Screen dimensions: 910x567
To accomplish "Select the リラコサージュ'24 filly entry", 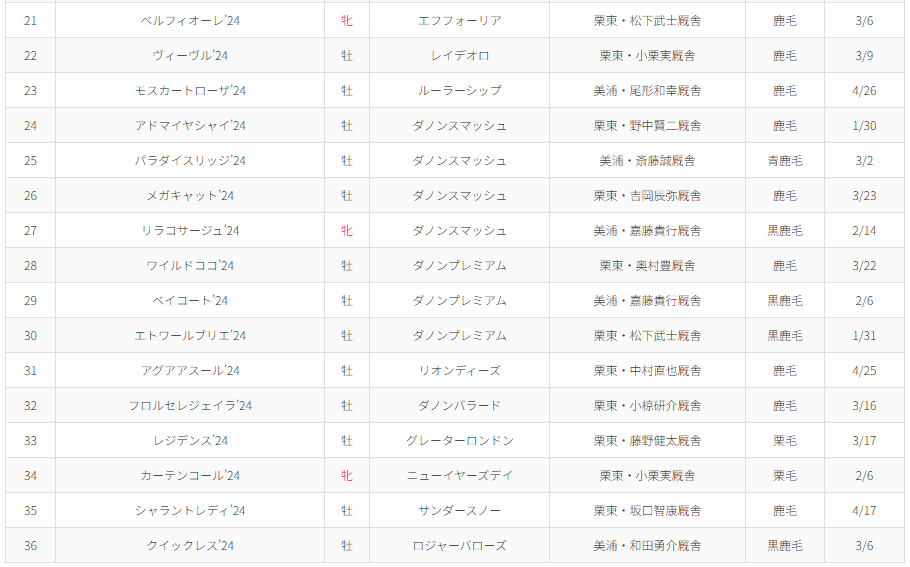I will click(190, 230).
